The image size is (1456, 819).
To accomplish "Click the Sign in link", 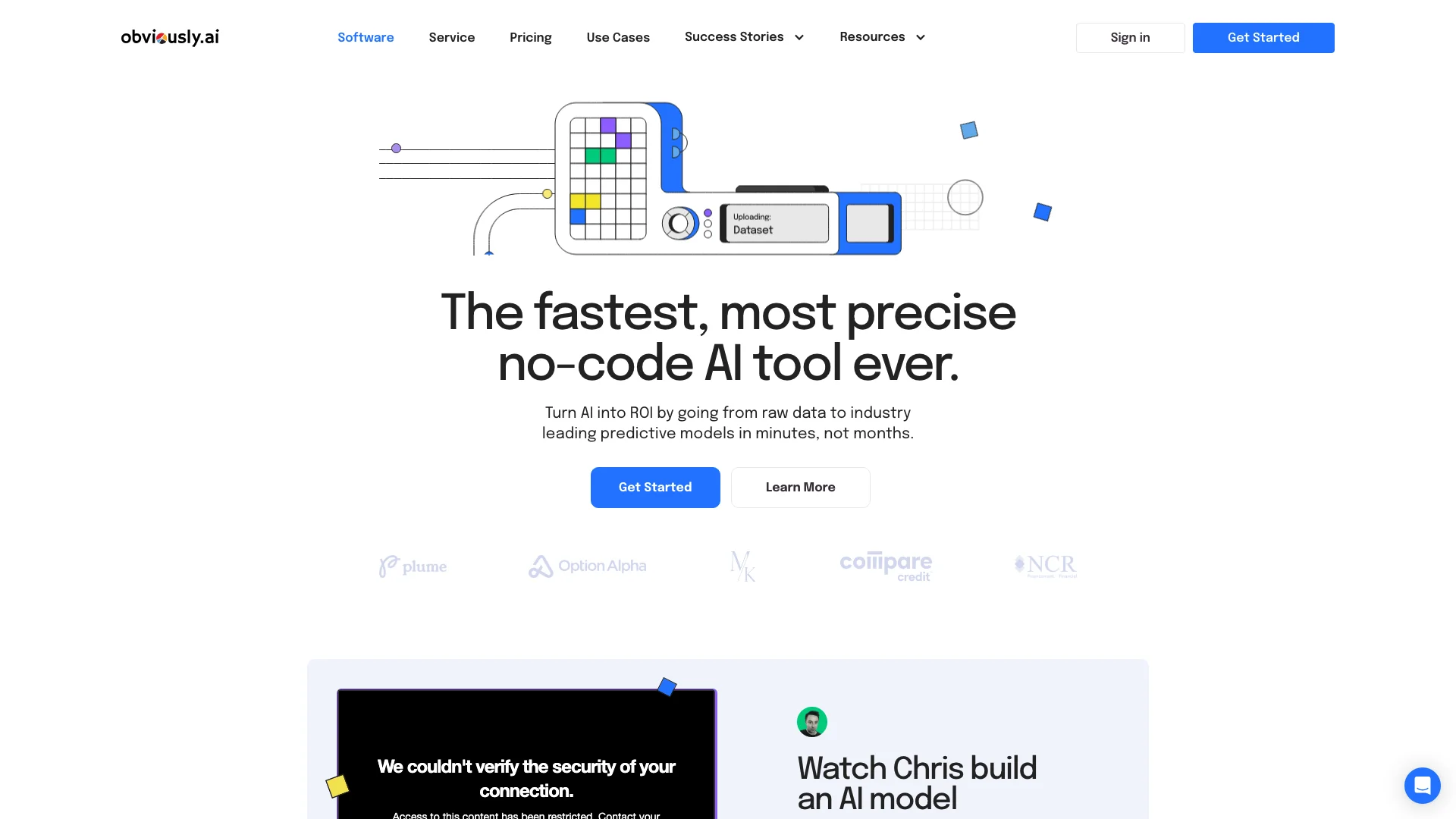I will pos(1129,38).
